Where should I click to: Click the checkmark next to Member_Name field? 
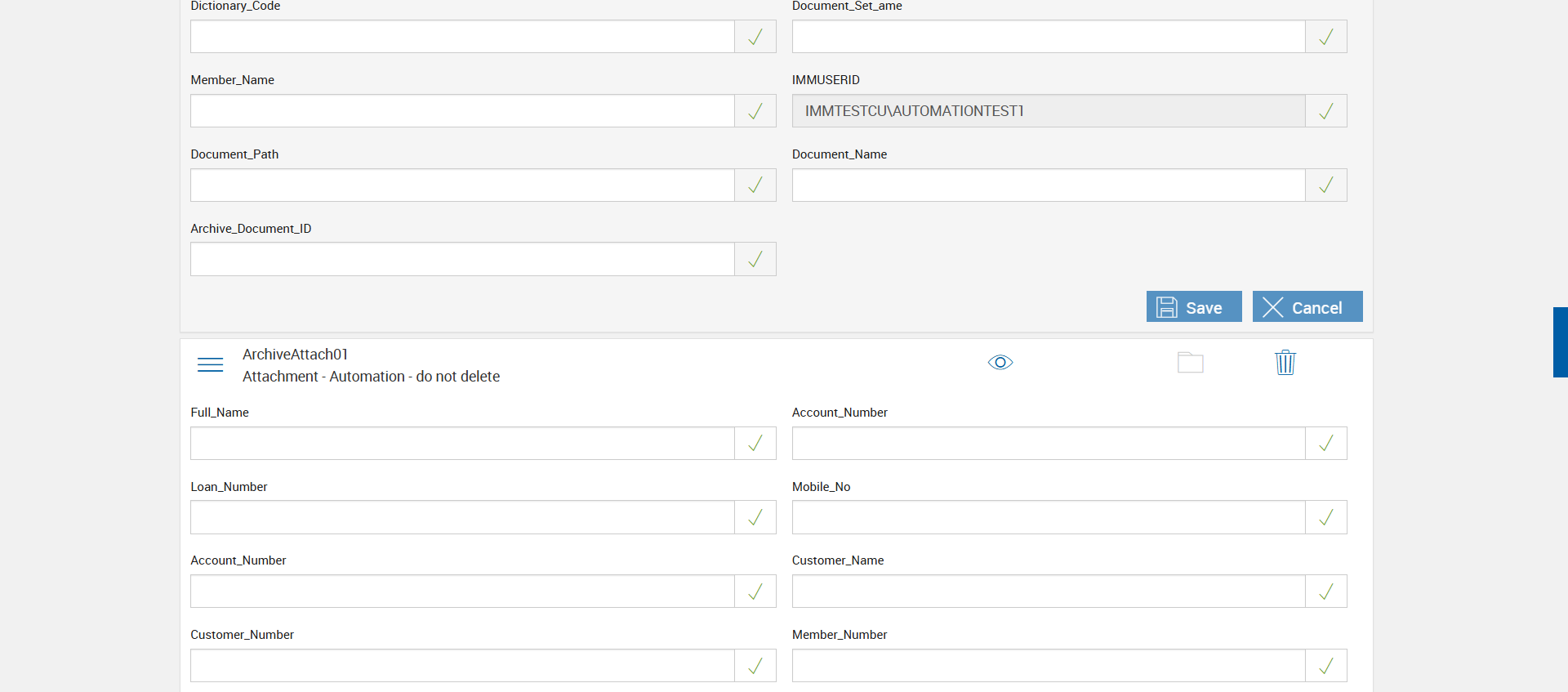(x=755, y=111)
